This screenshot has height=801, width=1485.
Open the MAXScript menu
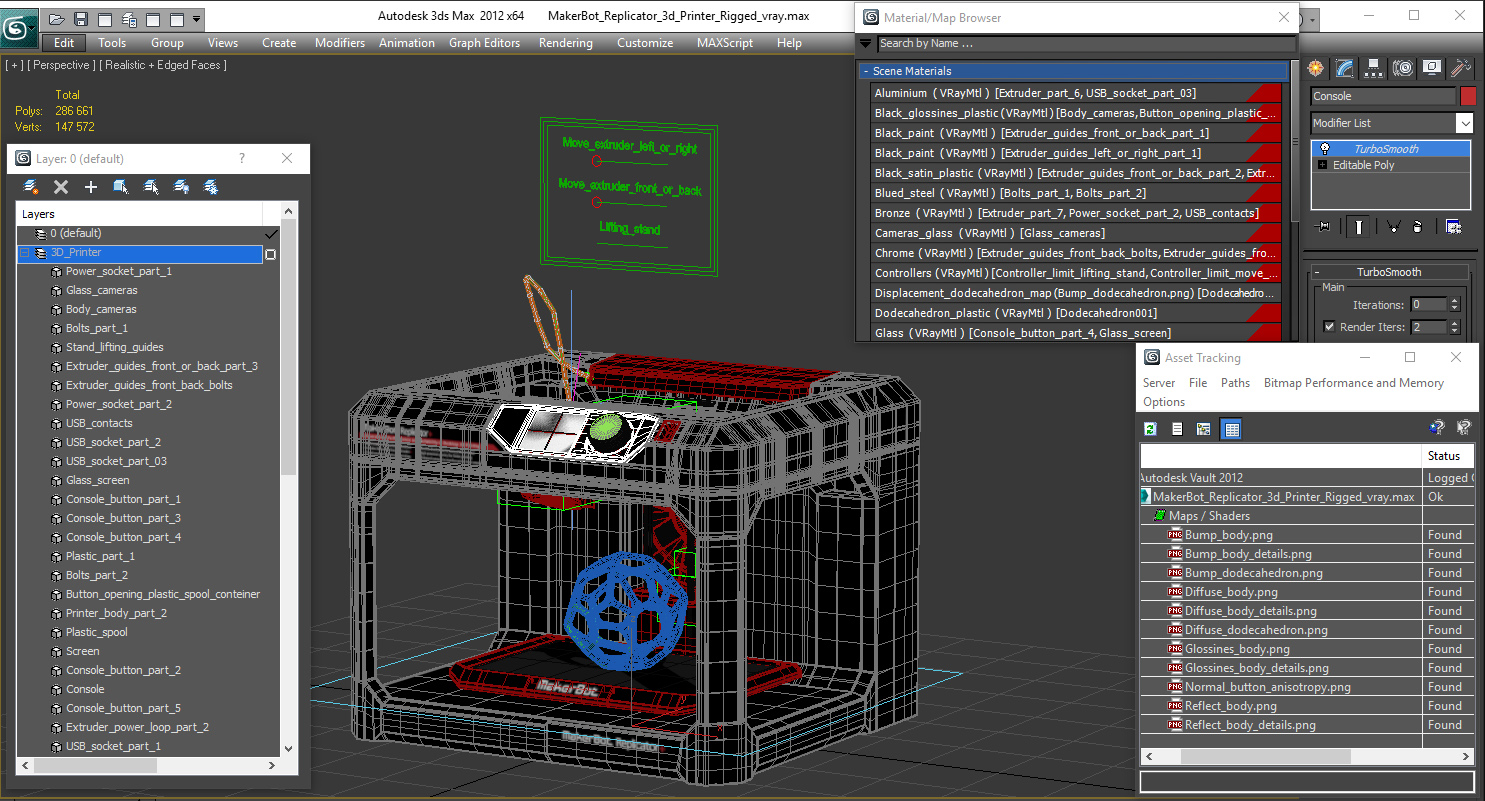[x=725, y=43]
